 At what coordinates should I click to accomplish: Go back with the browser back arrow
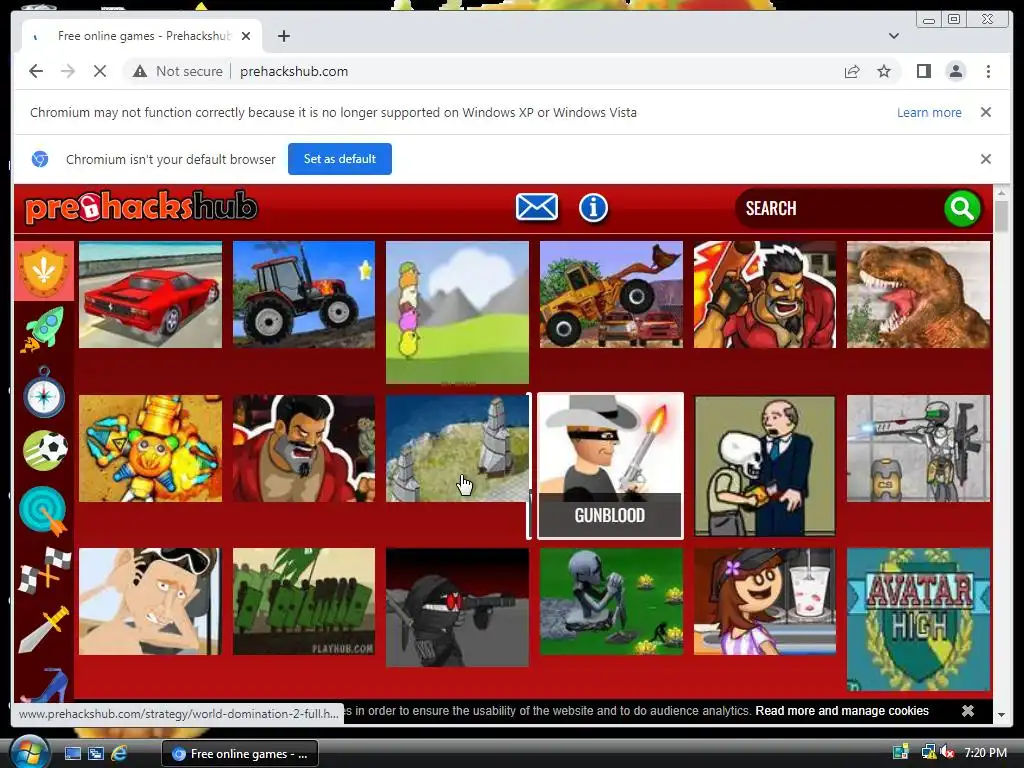36,71
